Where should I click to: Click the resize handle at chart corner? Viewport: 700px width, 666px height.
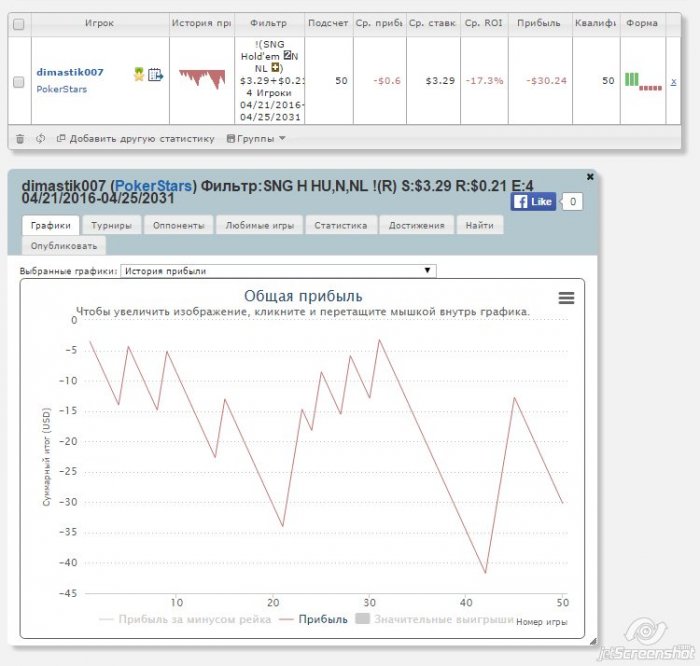tap(593, 641)
